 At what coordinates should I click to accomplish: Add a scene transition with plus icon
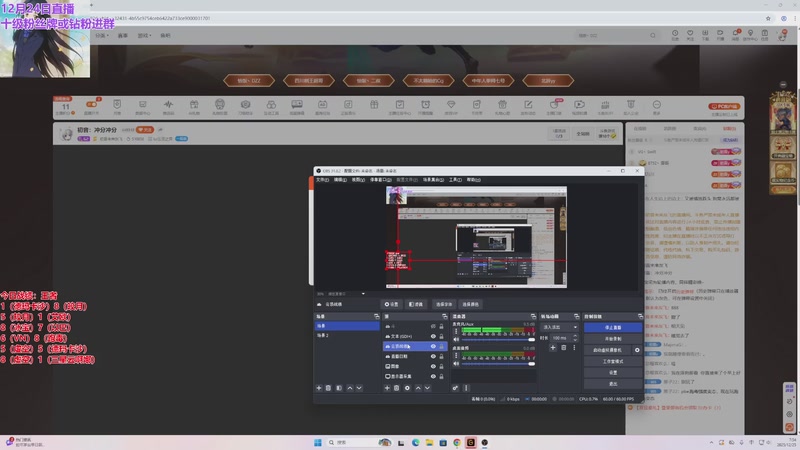[553, 348]
